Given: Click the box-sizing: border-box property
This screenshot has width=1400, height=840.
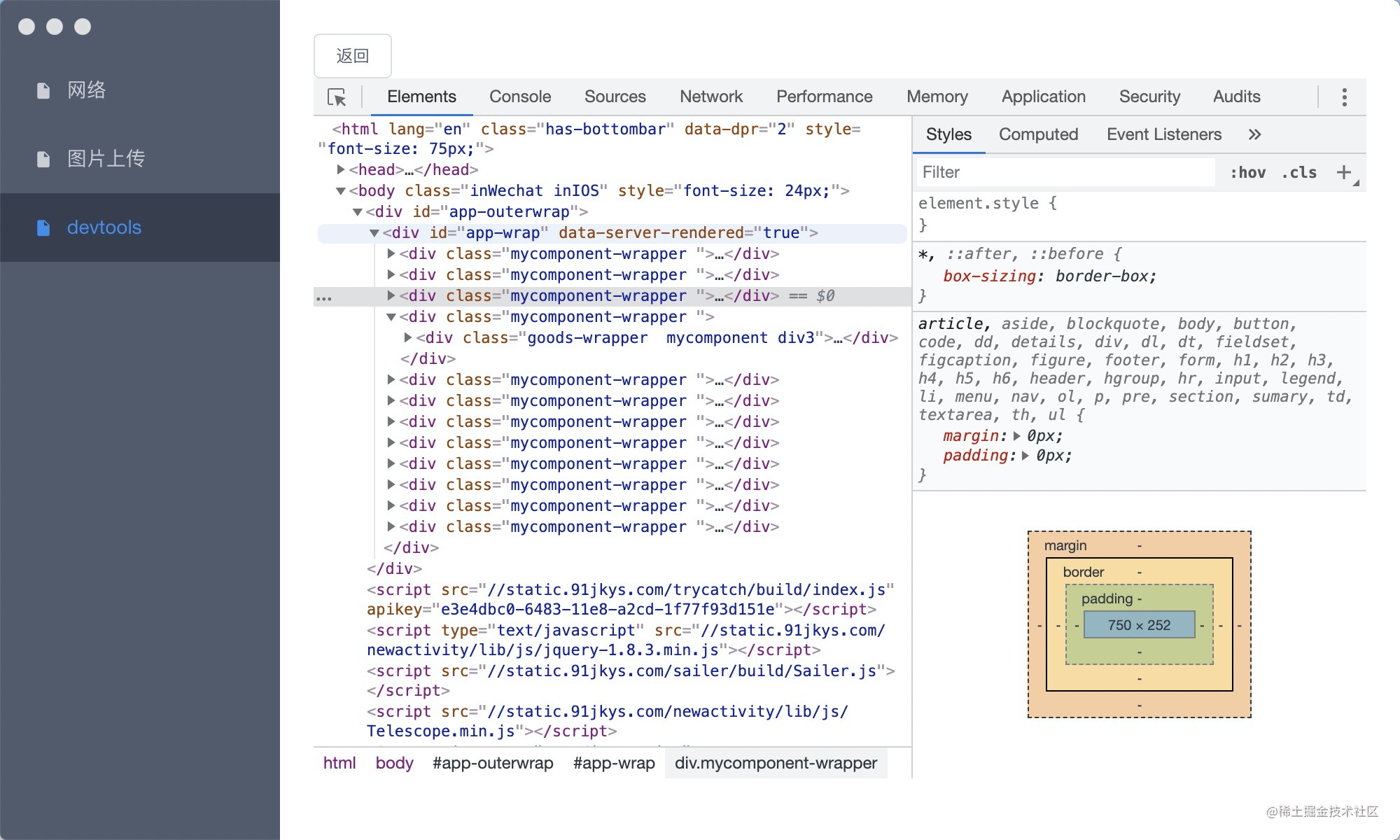Looking at the screenshot, I should pos(1049,276).
